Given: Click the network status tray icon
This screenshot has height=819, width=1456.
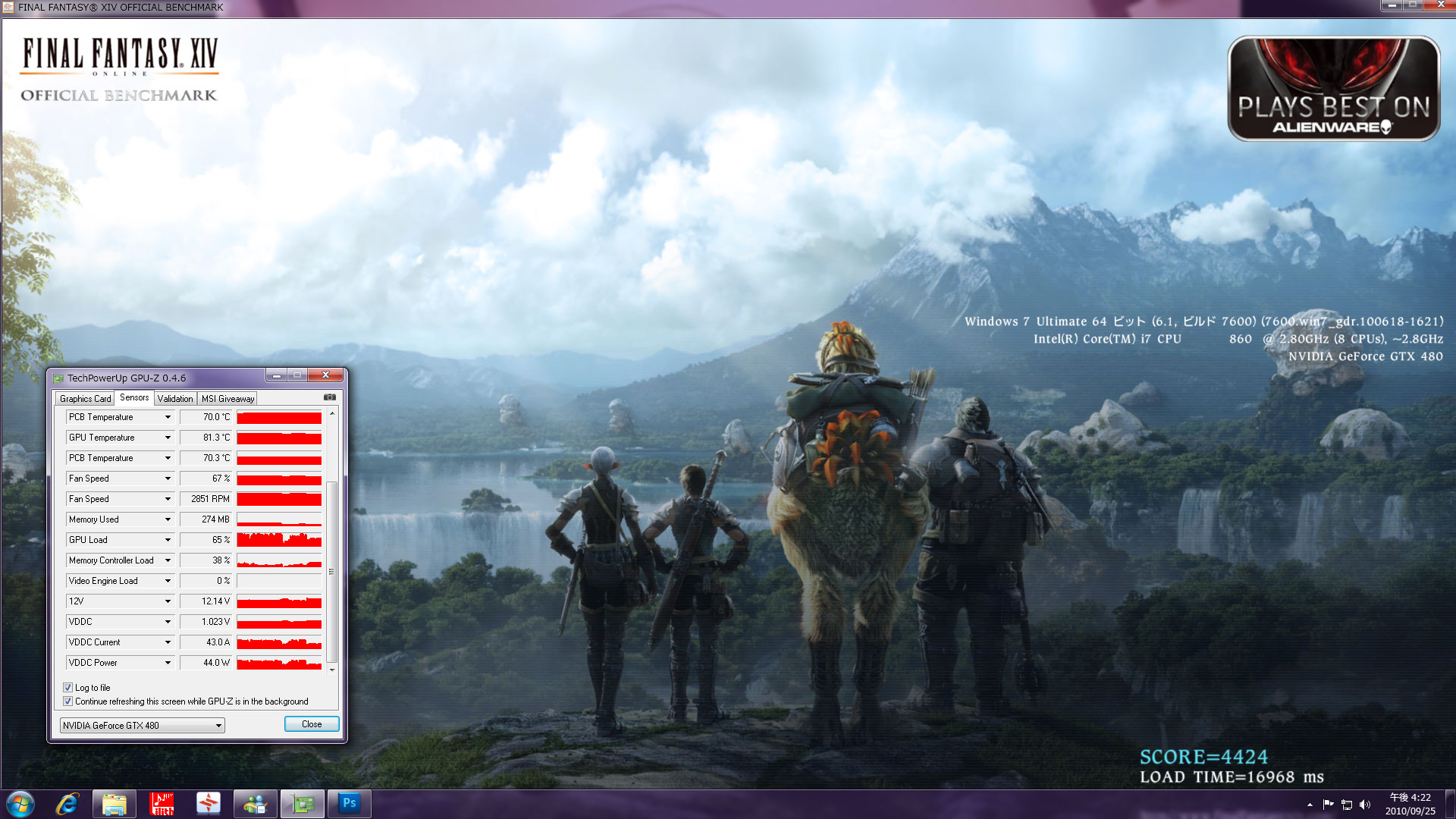Looking at the screenshot, I should [x=1347, y=805].
